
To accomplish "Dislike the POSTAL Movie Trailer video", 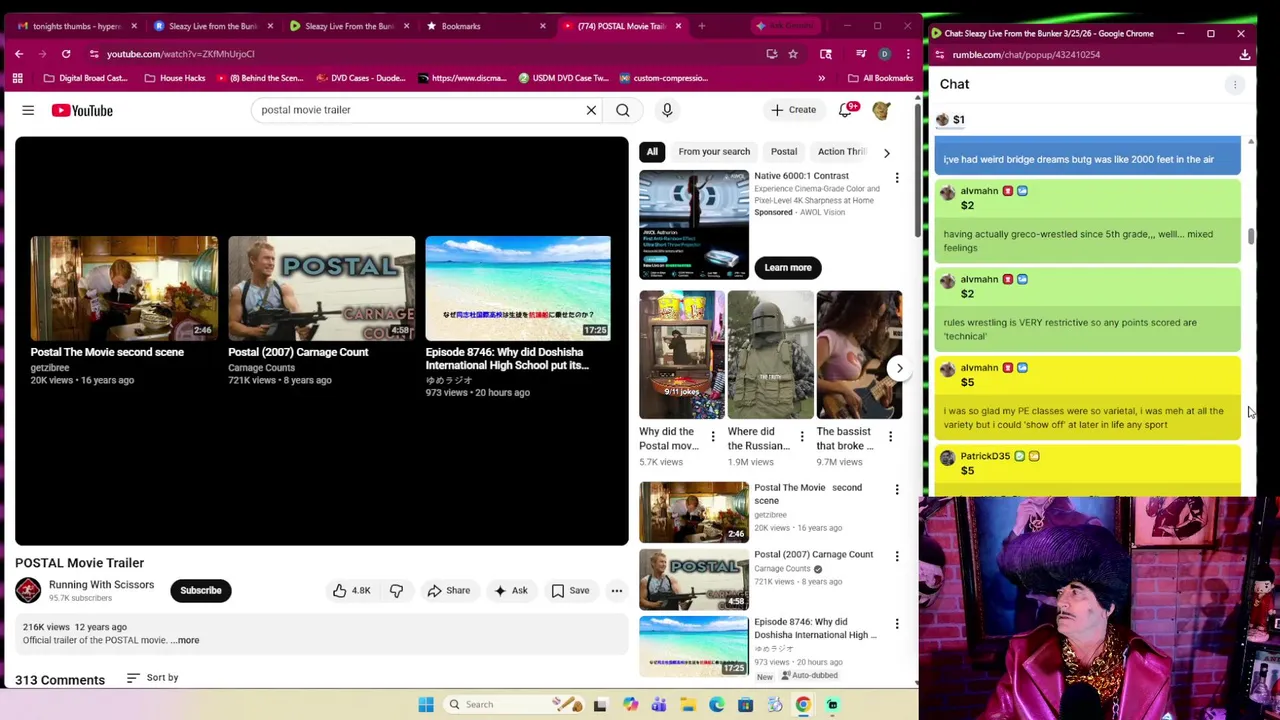I will [396, 590].
